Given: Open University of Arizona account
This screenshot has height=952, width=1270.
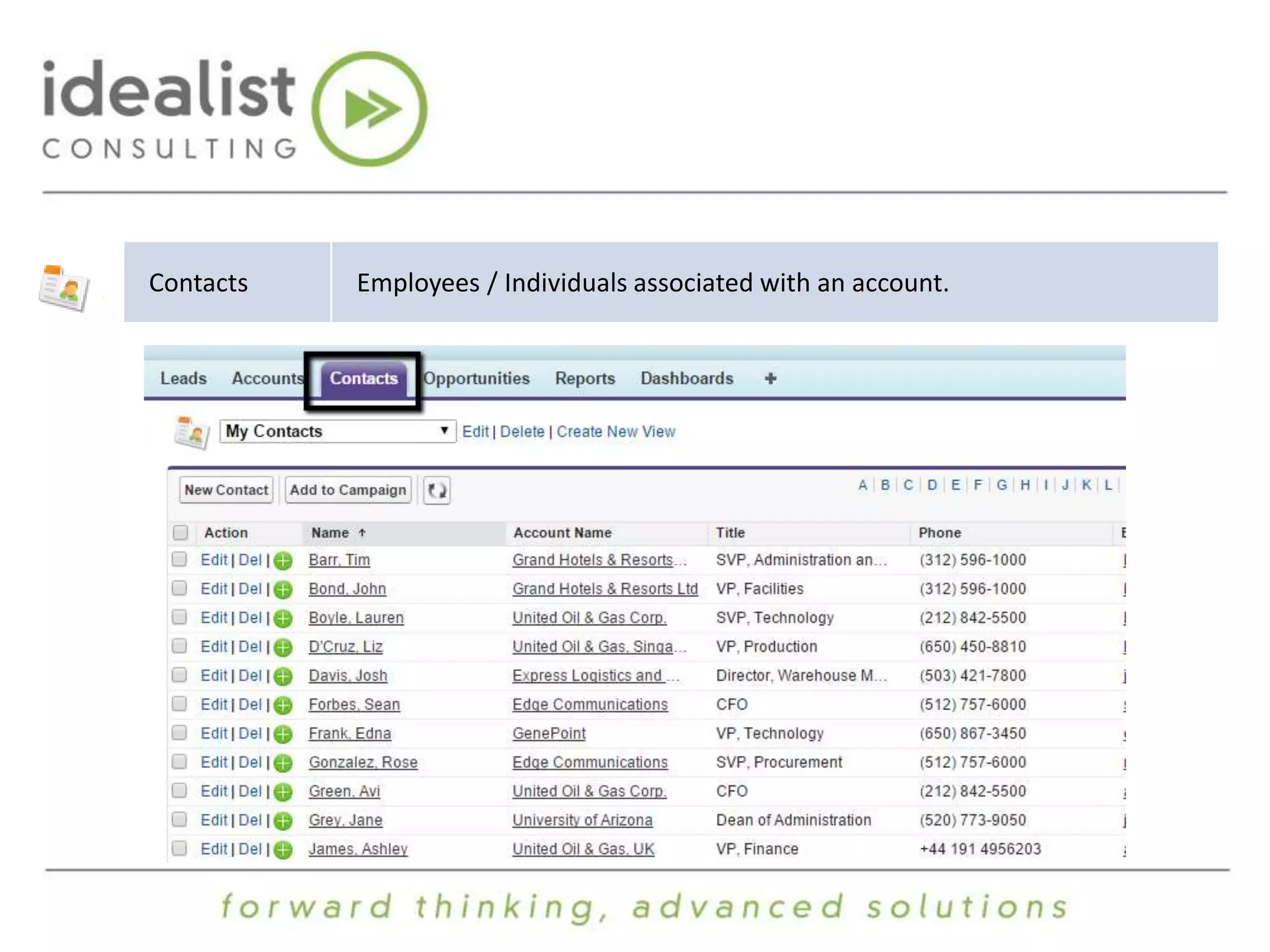Looking at the screenshot, I should point(582,821).
